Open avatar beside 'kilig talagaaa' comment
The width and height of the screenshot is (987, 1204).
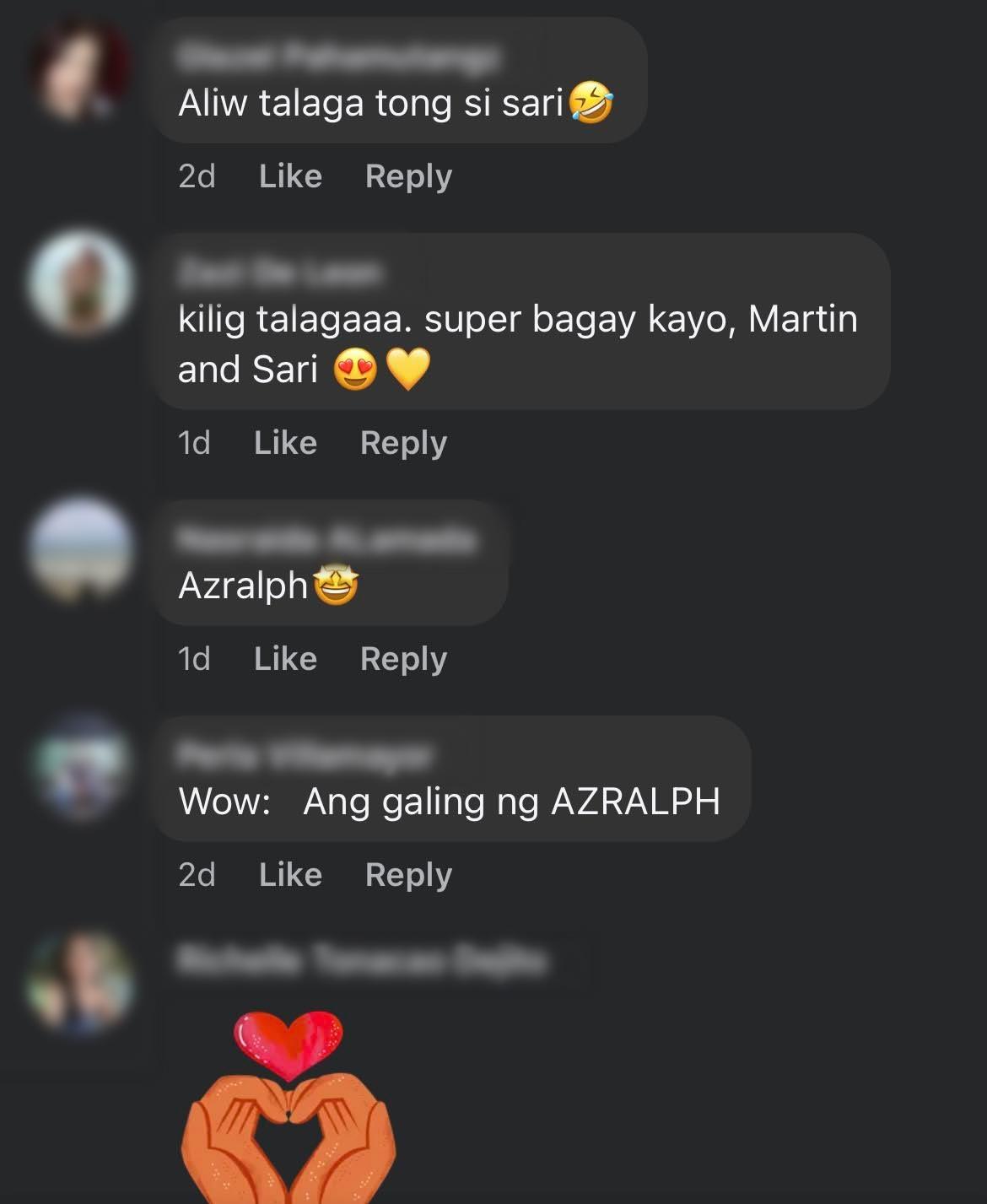[80, 282]
